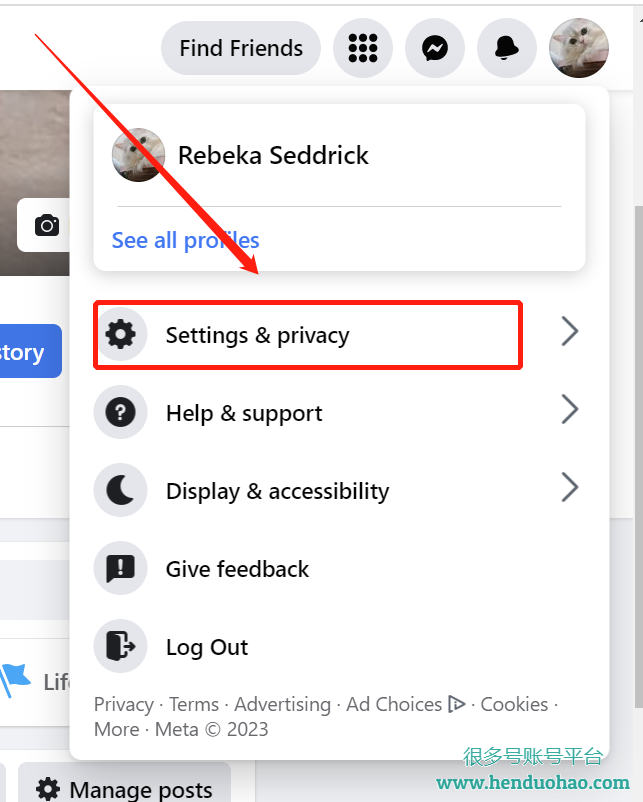Click the Manage posts button
The height and width of the screenshot is (802, 643).
[x=124, y=790]
